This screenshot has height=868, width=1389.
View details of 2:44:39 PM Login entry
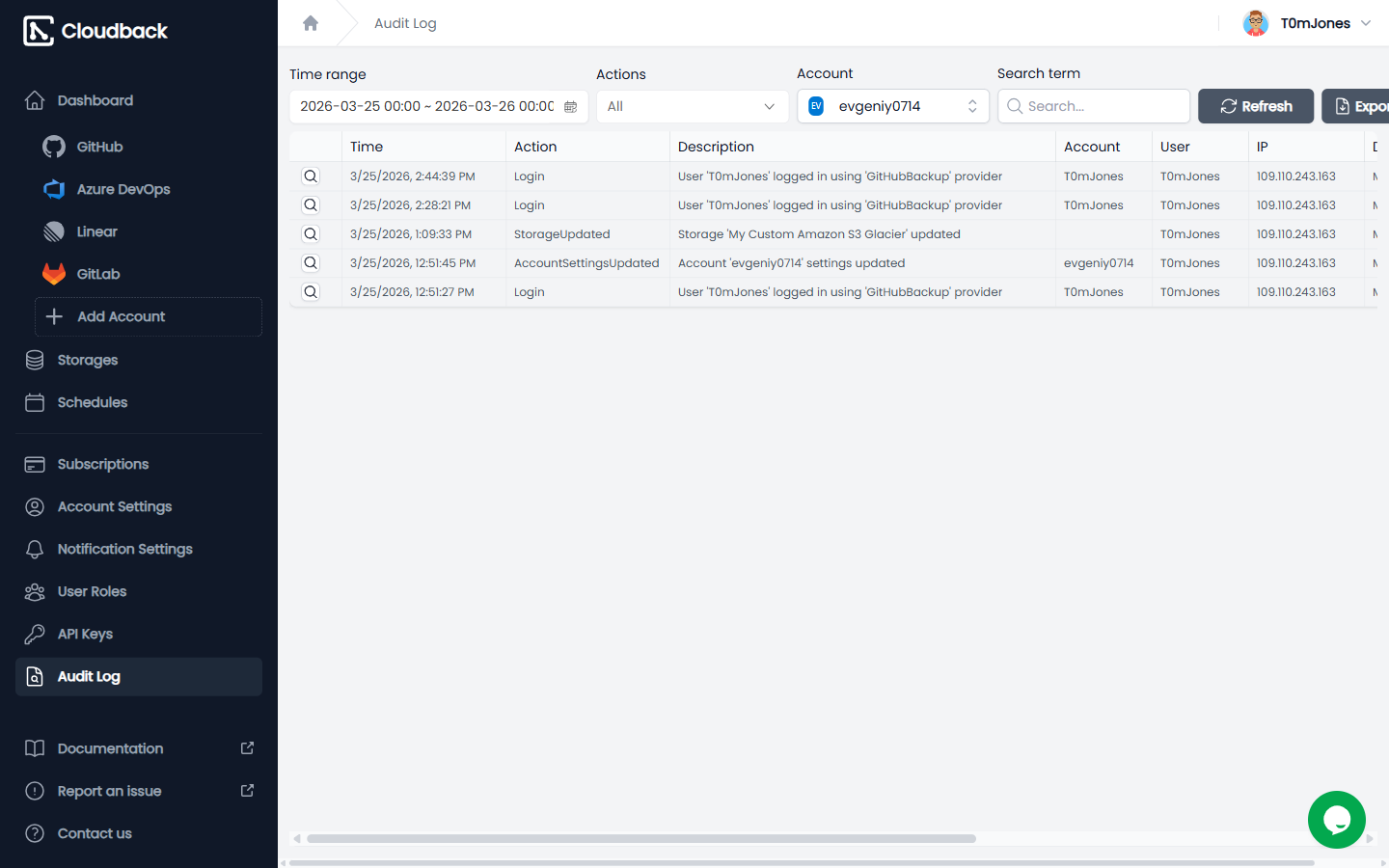tap(311, 176)
